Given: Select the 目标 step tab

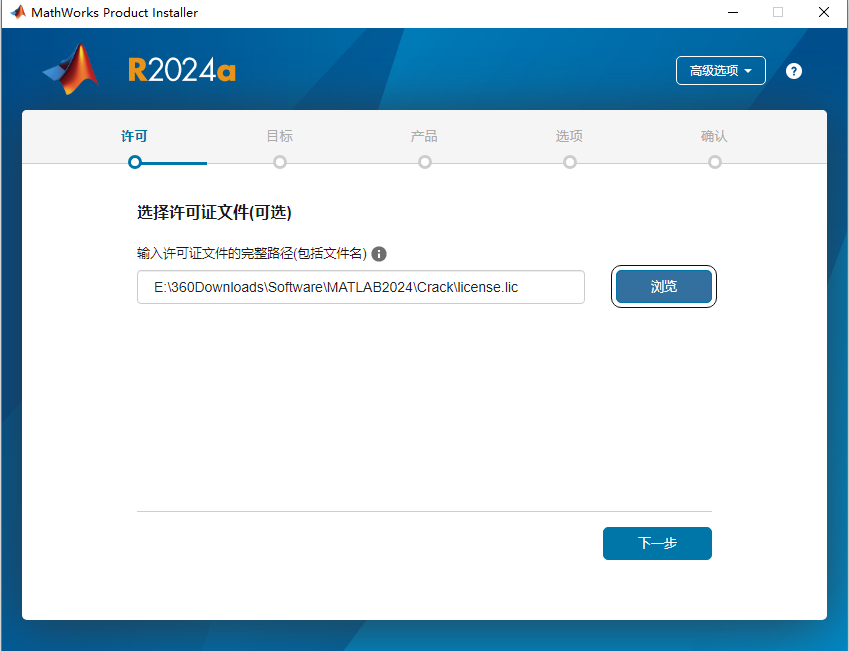Looking at the screenshot, I should 279,136.
